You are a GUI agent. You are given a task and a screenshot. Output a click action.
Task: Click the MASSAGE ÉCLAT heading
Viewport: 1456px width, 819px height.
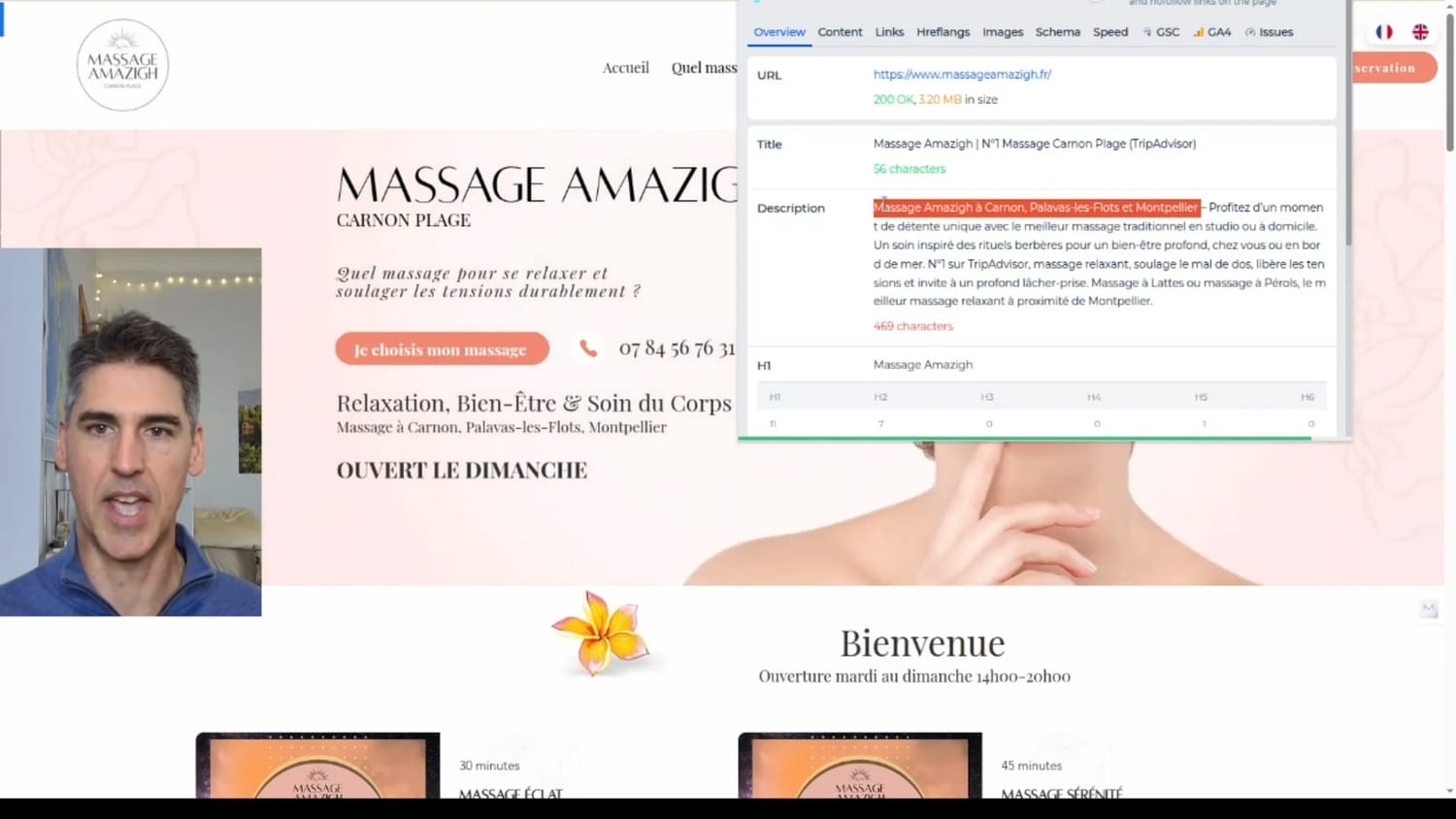click(511, 793)
